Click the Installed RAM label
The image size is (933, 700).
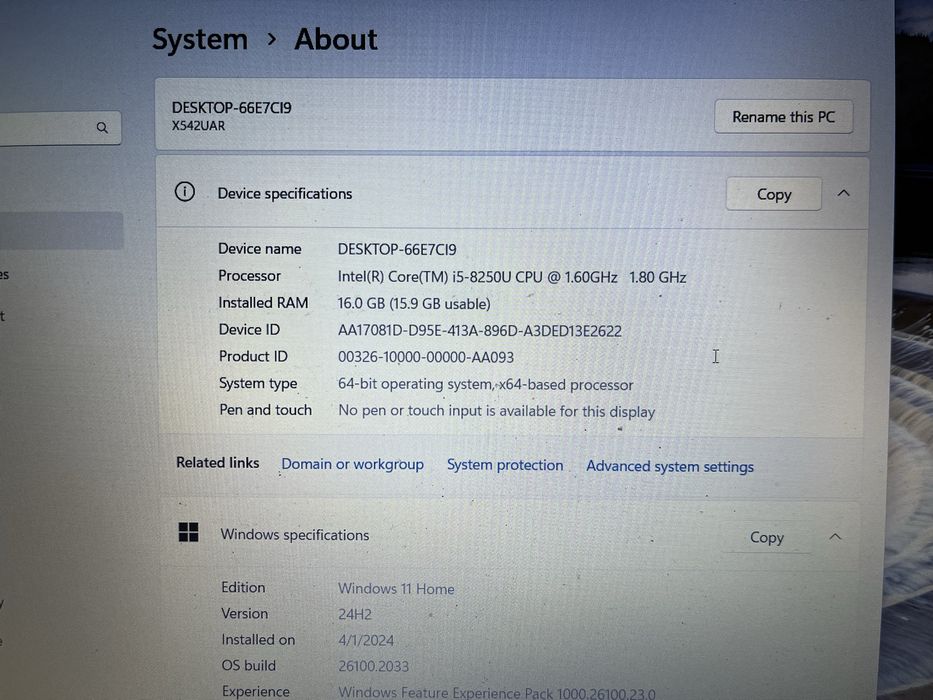click(x=263, y=302)
